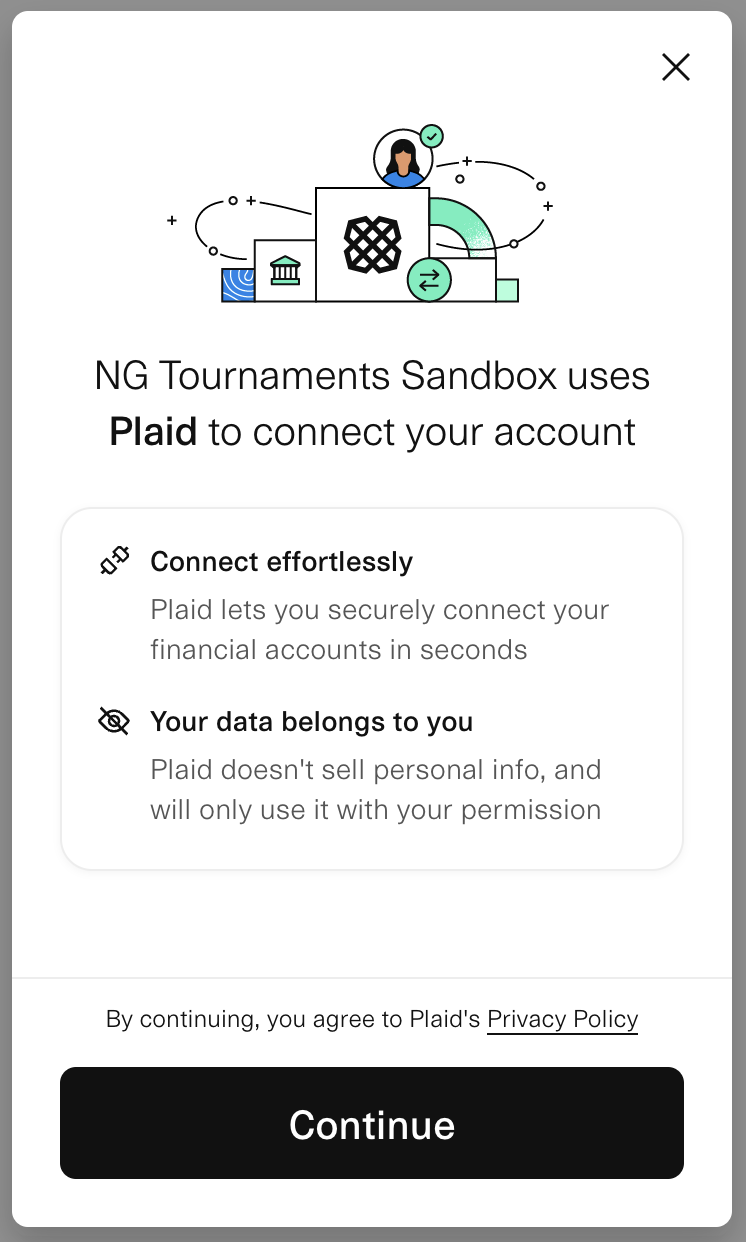746x1242 pixels.
Task: Click the green transfer arrows circle
Action: pos(429,280)
